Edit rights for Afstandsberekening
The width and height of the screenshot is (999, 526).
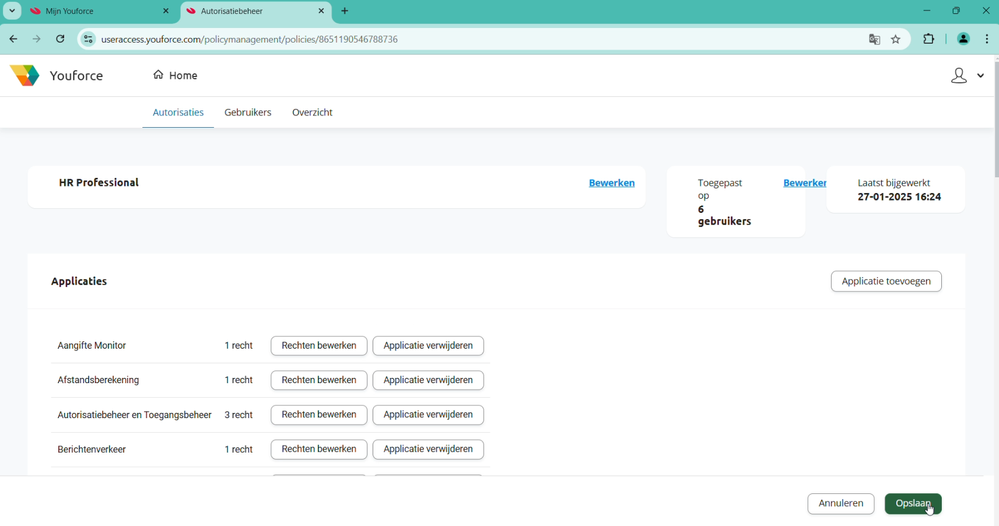pyautogui.click(x=319, y=380)
